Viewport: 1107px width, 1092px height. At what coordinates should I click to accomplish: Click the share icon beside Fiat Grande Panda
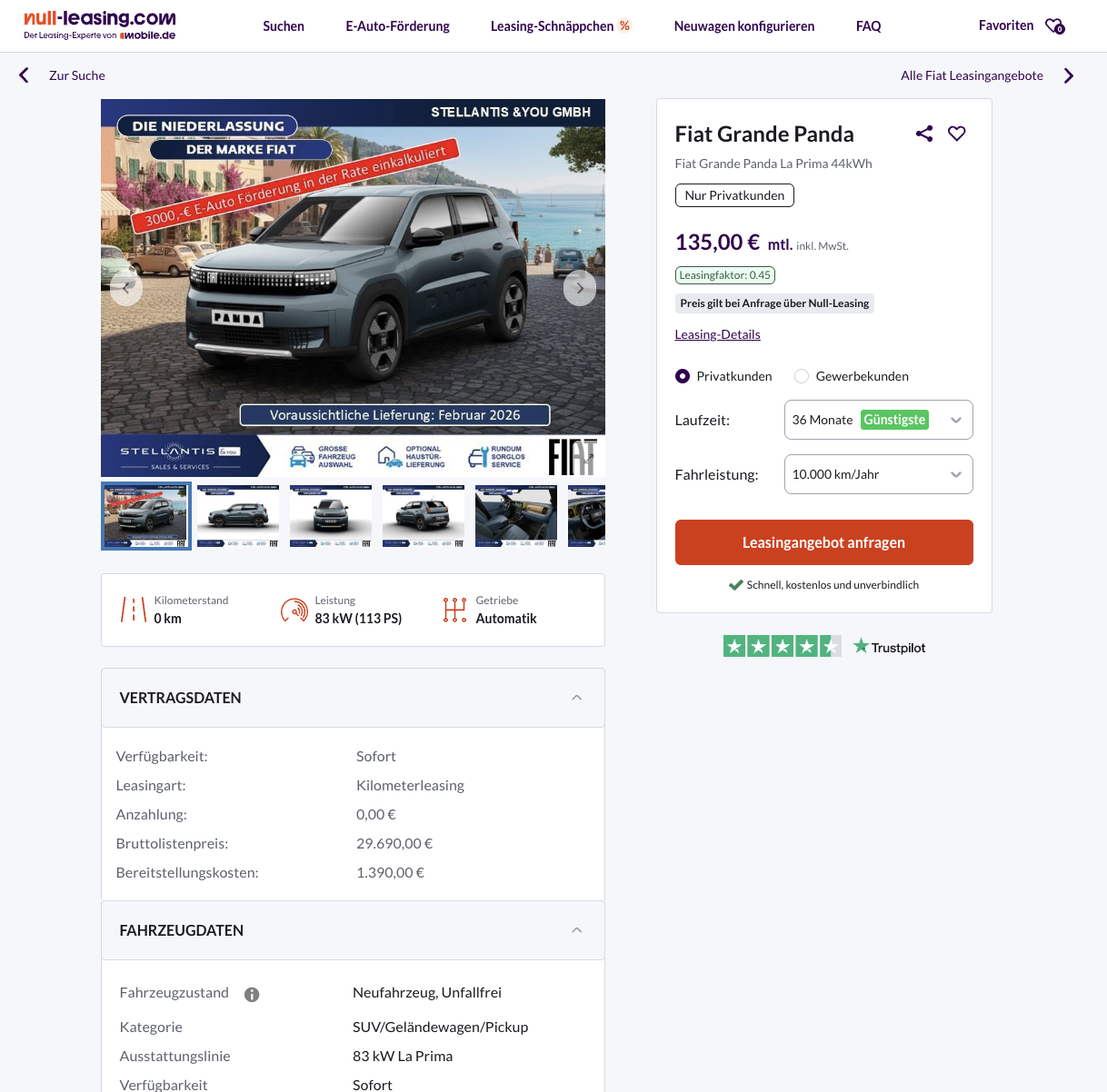coord(924,134)
